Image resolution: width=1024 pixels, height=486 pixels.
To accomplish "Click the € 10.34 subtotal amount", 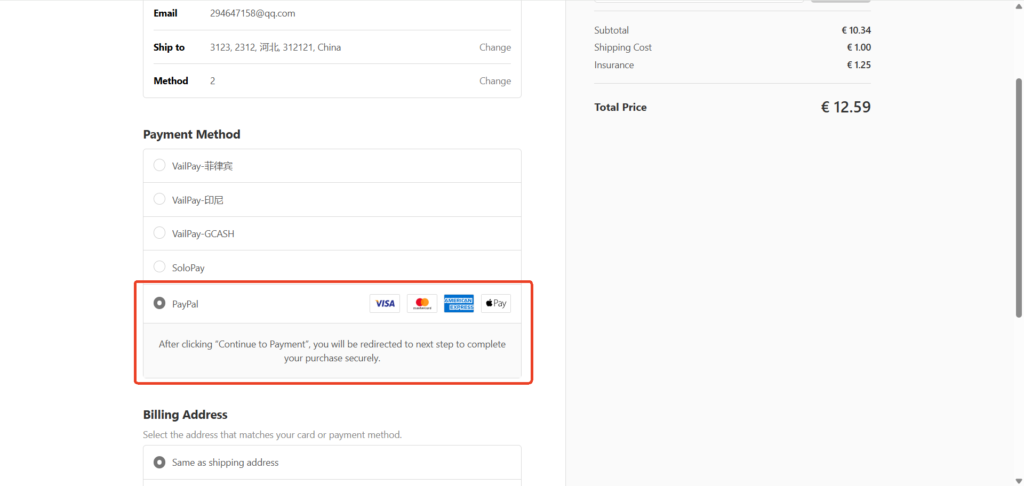I will (857, 30).
